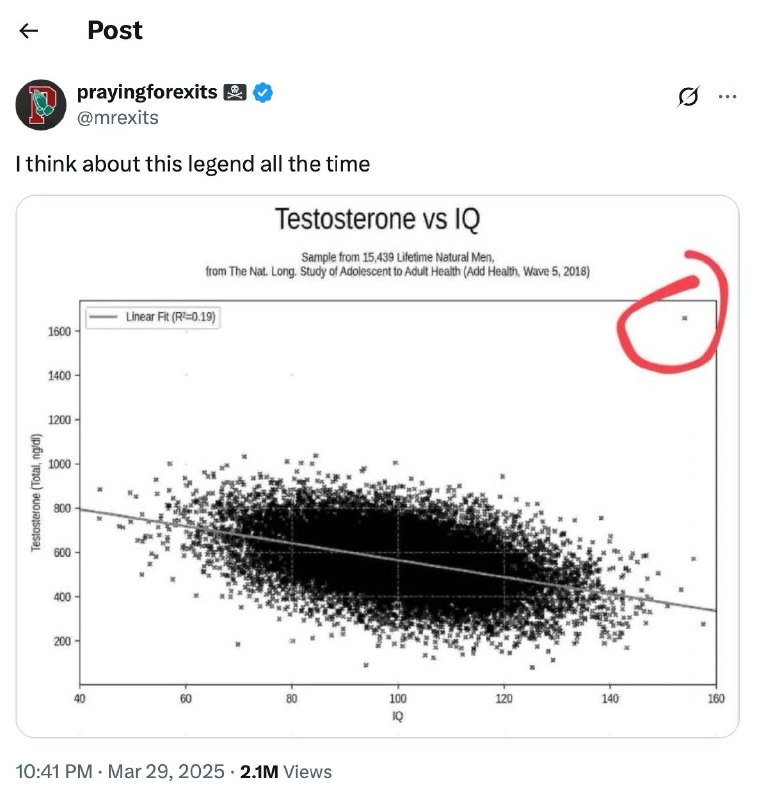This screenshot has width=759, height=800.
Task: Click the red-circled outlier data point
Action: [685, 318]
